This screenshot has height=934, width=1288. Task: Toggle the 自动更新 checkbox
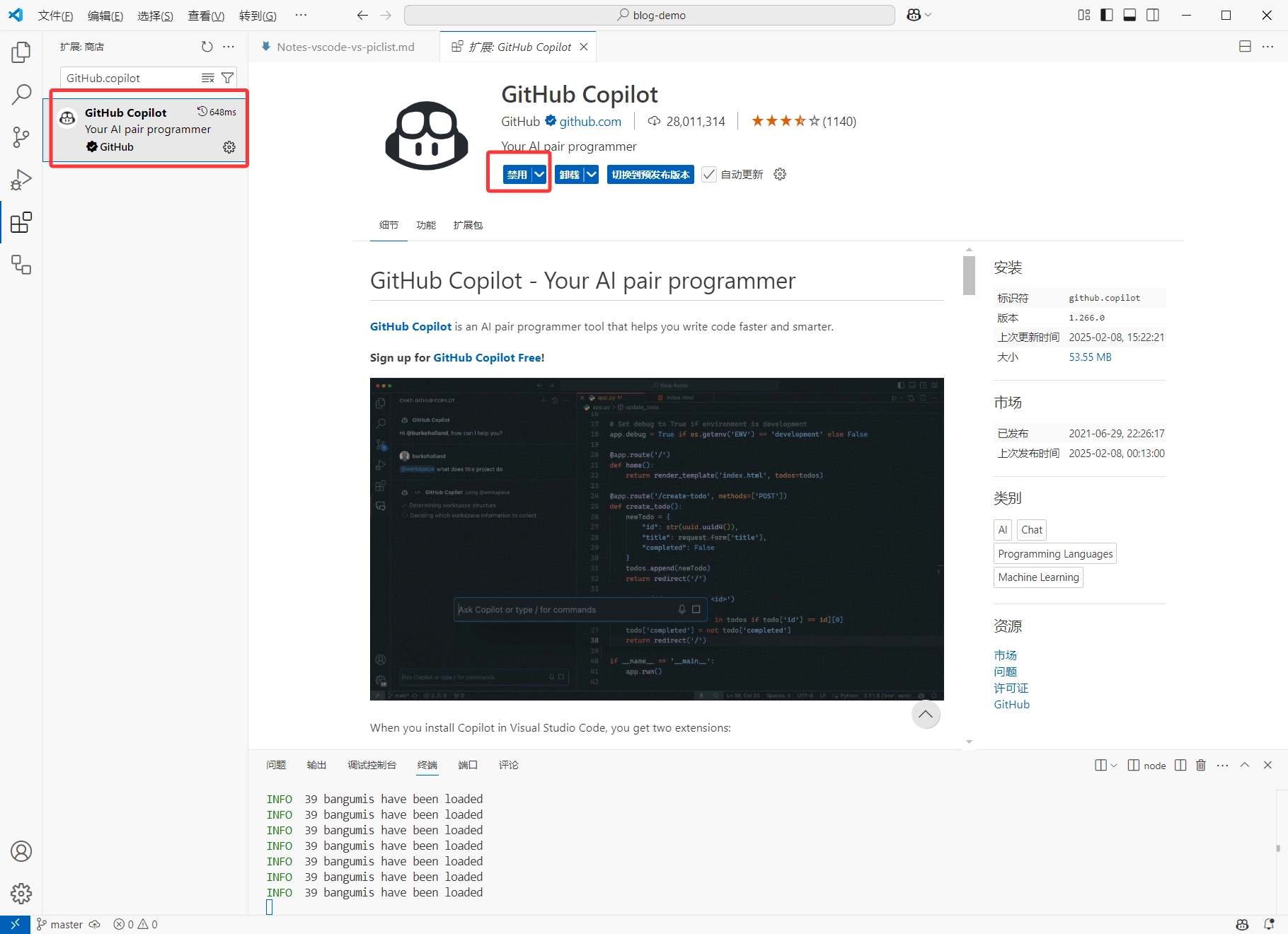(708, 174)
